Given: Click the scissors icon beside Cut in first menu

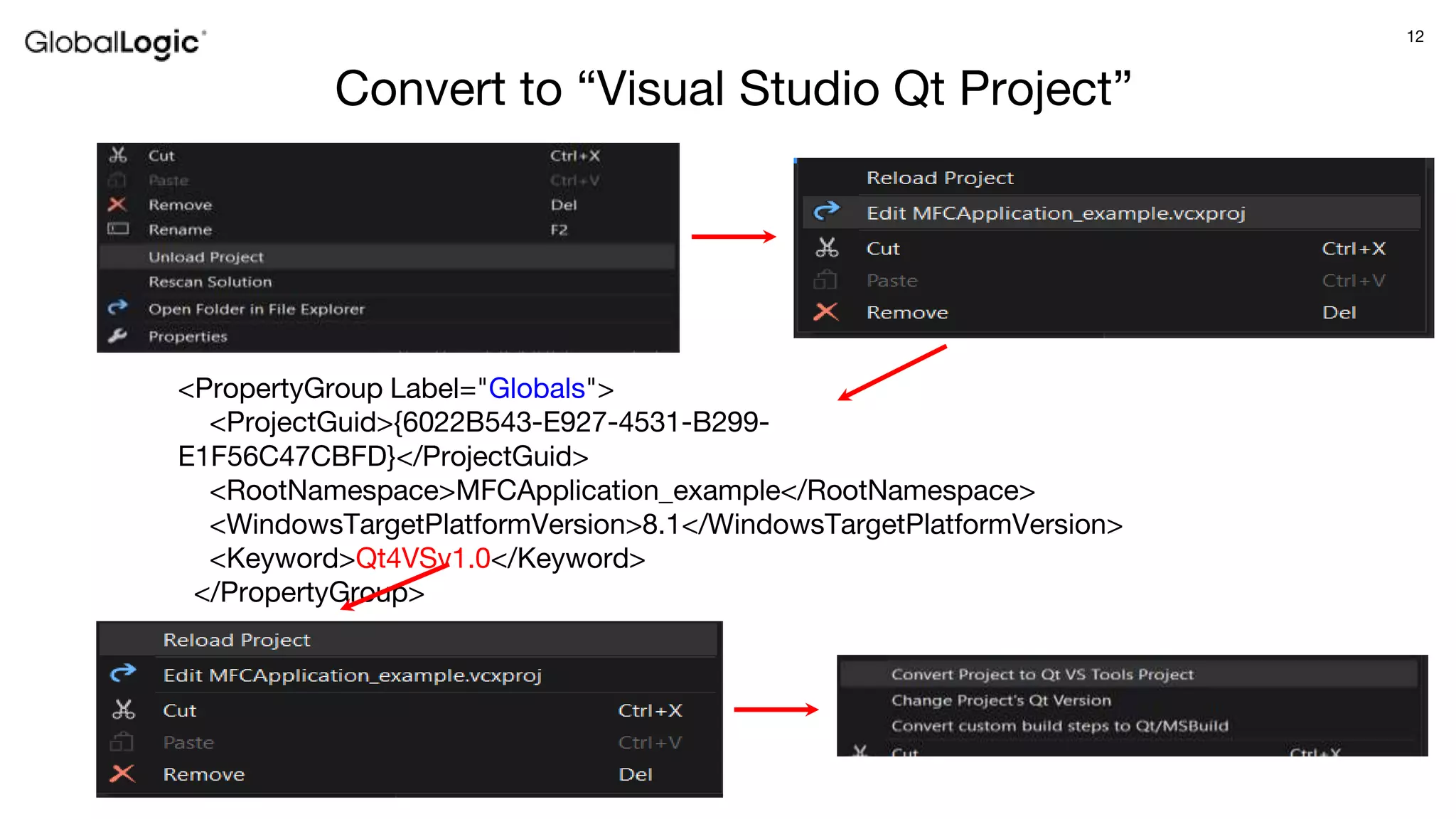Looking at the screenshot, I should click(118, 155).
